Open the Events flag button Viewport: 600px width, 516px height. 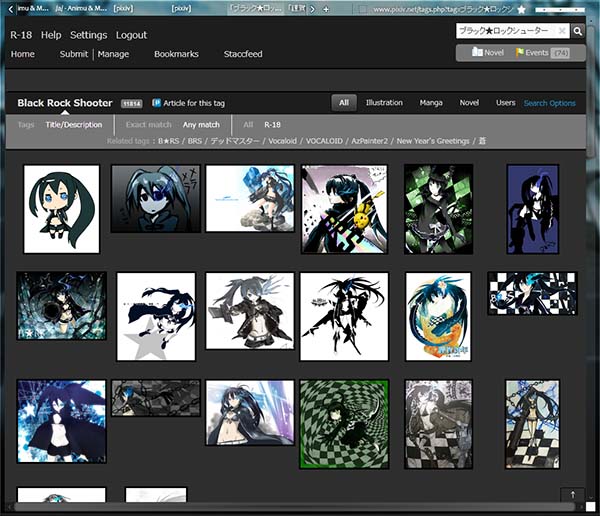pyautogui.click(x=542, y=52)
